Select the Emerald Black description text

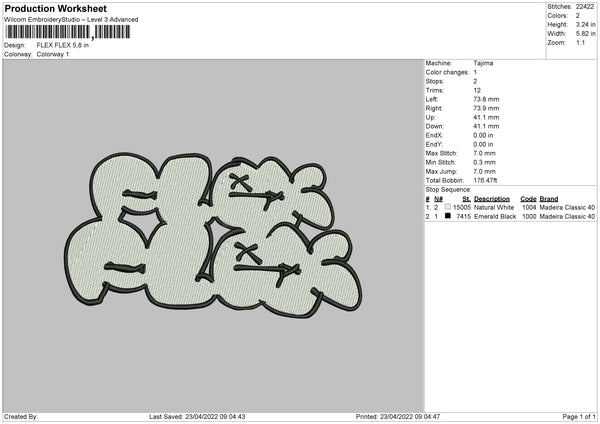coord(495,217)
